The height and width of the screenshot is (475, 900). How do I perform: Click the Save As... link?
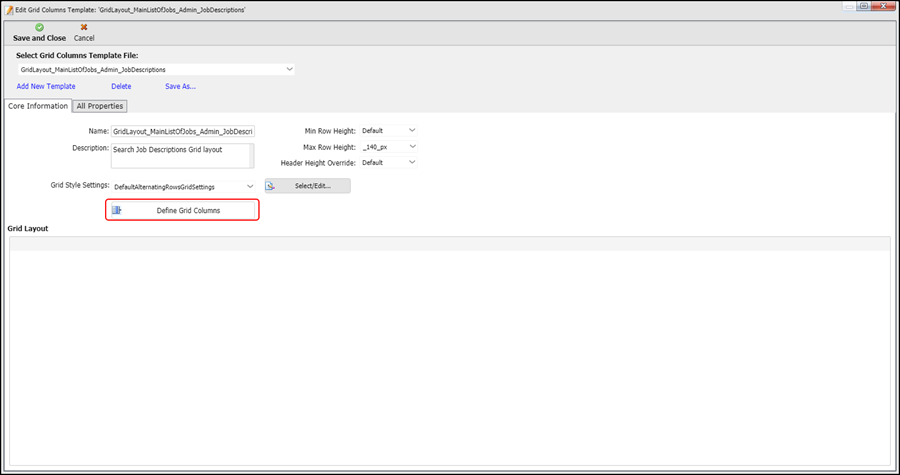pyautogui.click(x=180, y=86)
